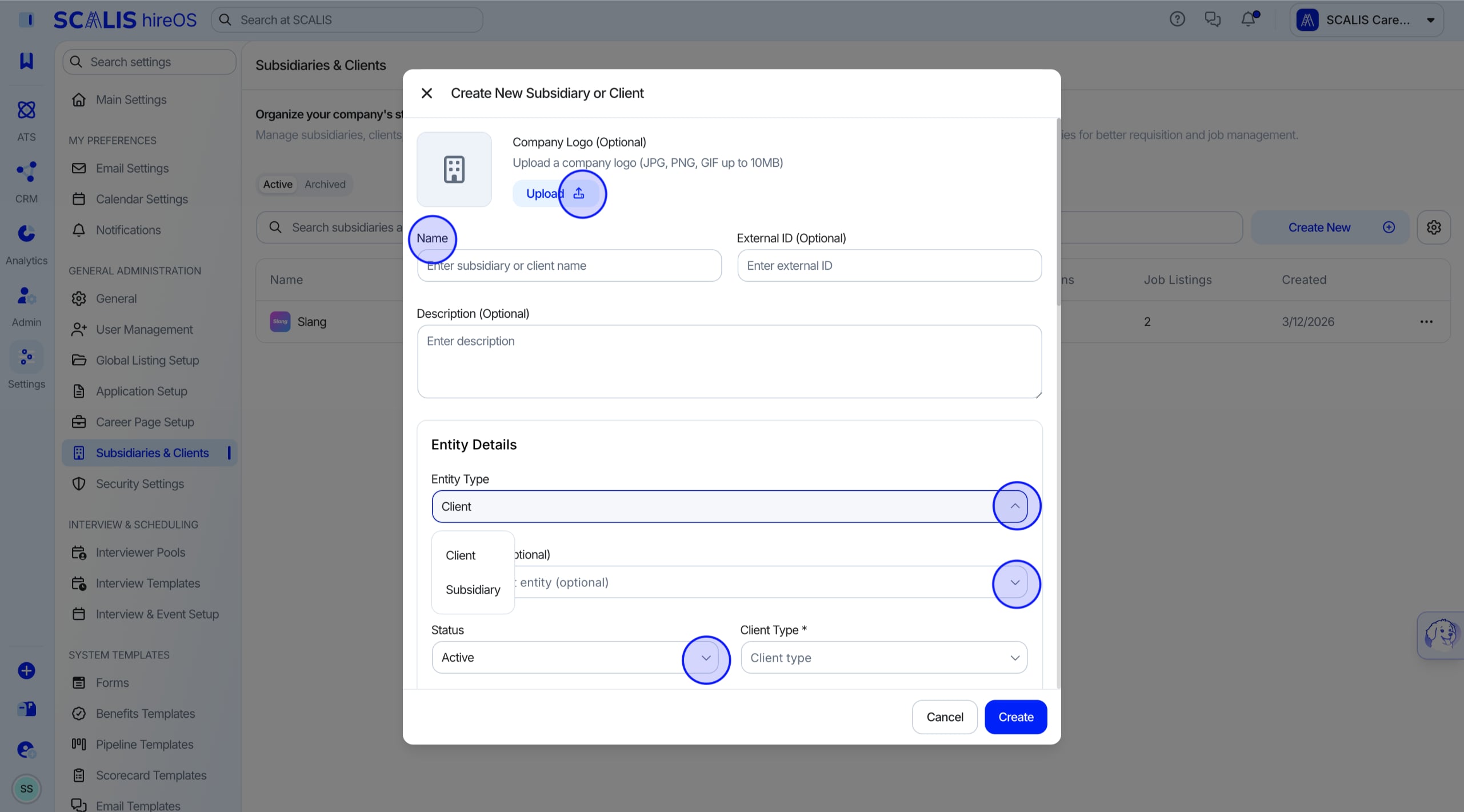Focus the External ID field
This screenshot has height=812, width=1464.
tap(889, 265)
